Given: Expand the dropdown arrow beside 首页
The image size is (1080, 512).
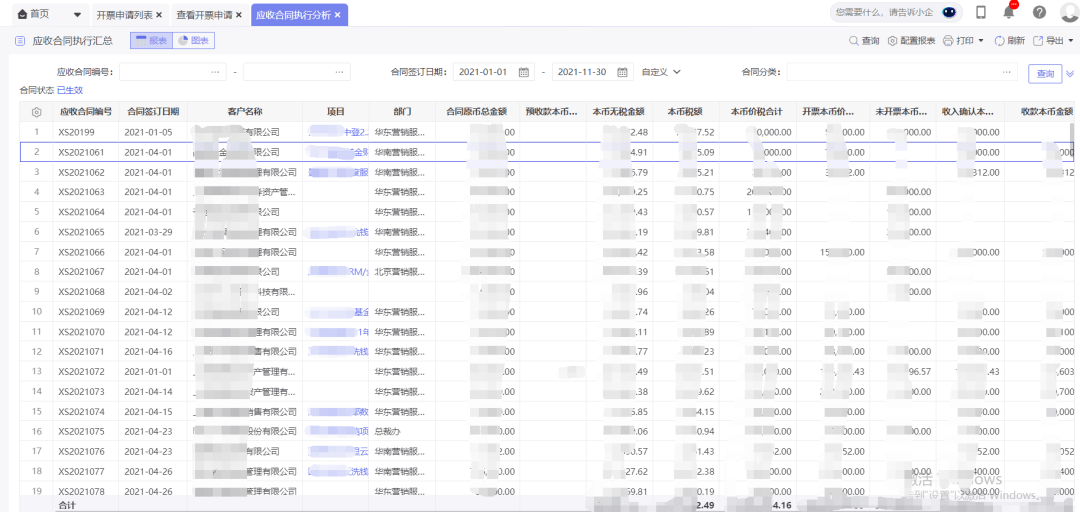Looking at the screenshot, I should click(x=76, y=15).
